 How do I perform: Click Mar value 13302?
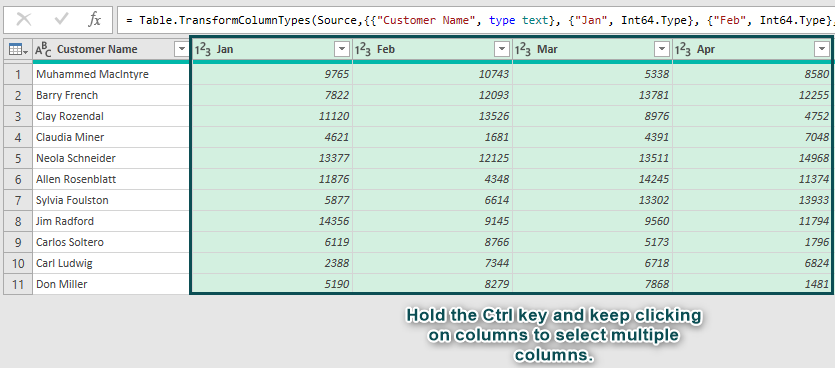pyautogui.click(x=592, y=200)
